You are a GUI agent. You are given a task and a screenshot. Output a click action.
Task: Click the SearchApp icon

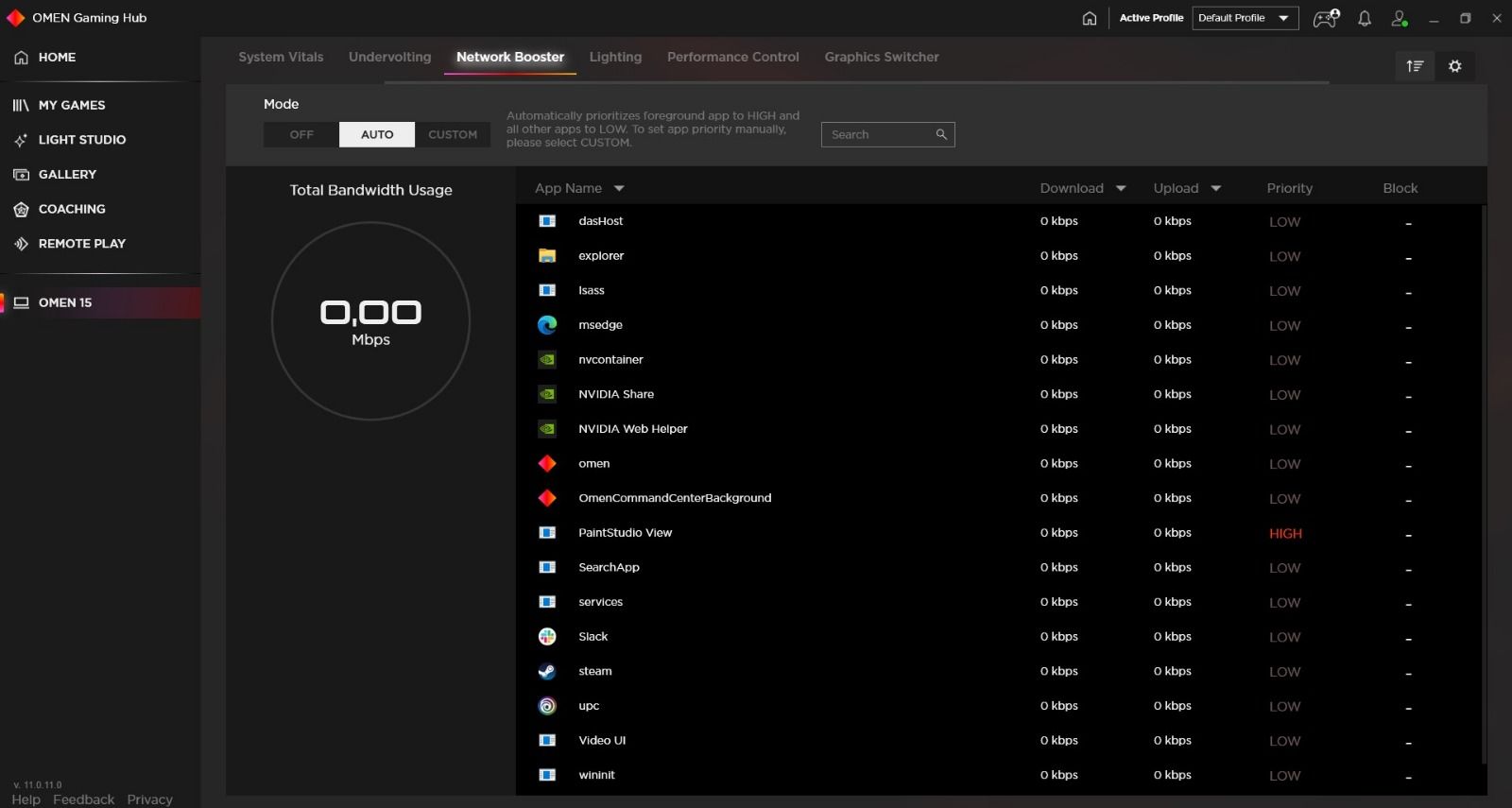[547, 567]
